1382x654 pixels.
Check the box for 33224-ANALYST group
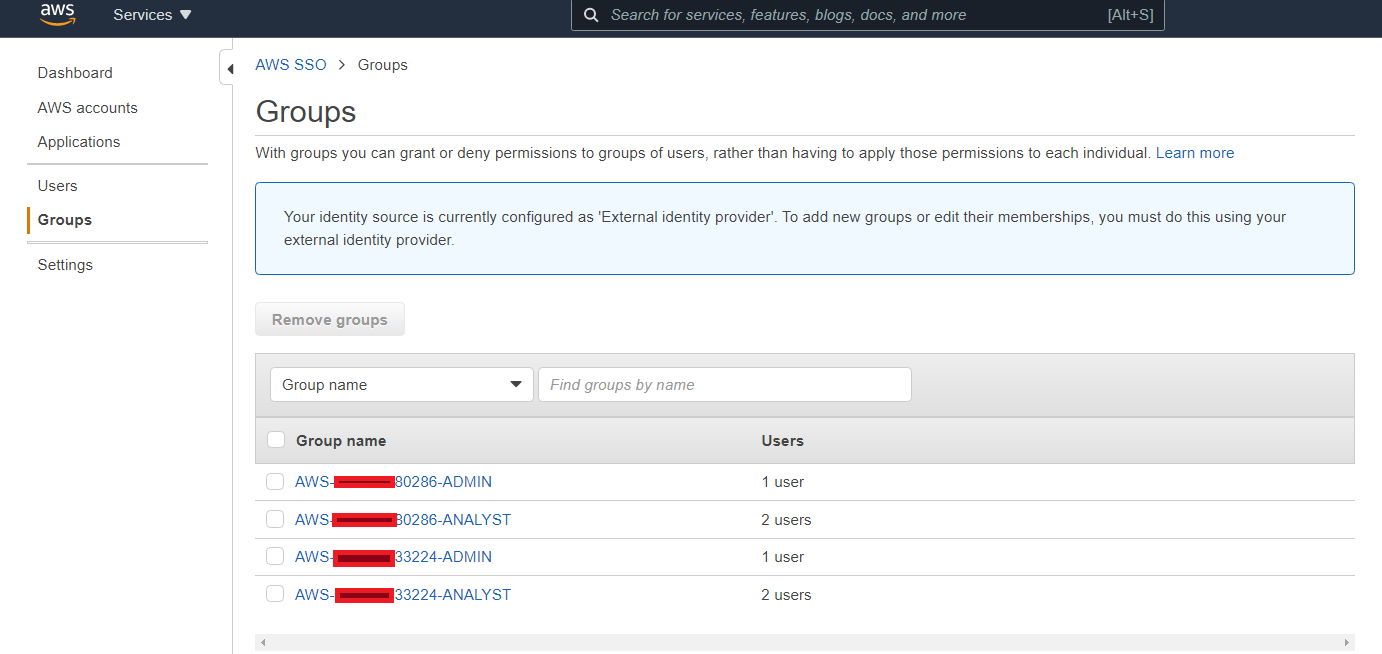point(275,594)
